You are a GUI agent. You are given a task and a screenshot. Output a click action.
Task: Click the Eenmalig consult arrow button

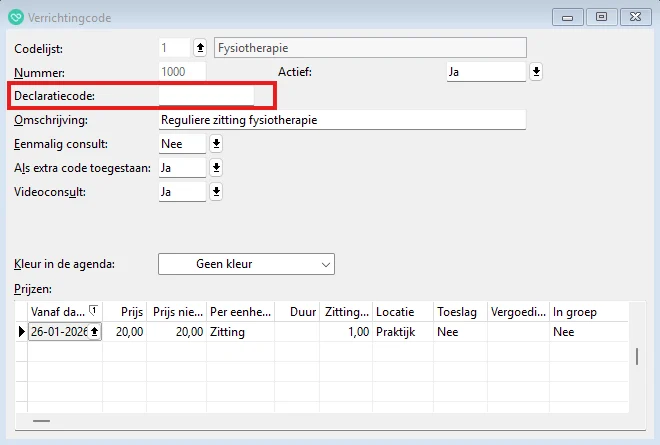[216, 144]
